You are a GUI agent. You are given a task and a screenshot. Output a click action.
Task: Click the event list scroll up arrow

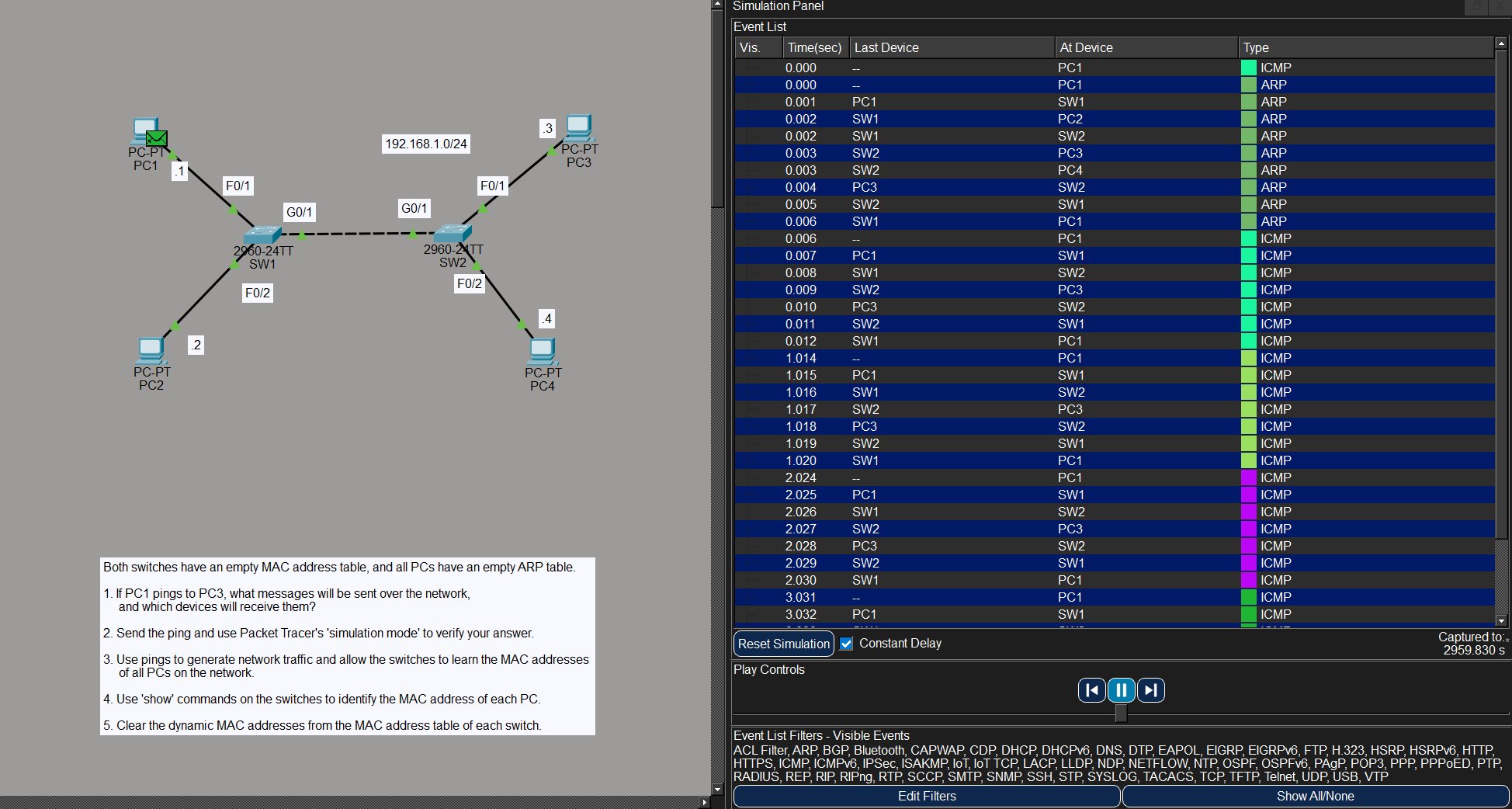pos(1501,43)
